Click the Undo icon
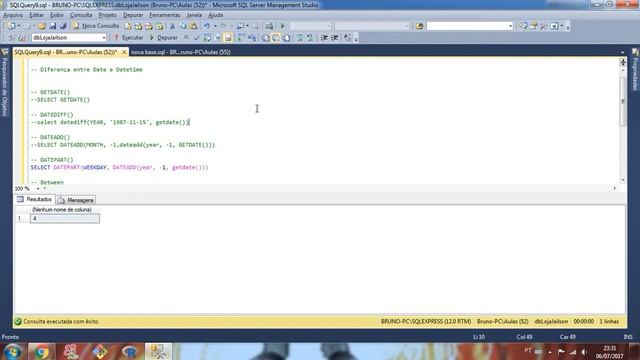The image size is (640, 360). (x=207, y=26)
